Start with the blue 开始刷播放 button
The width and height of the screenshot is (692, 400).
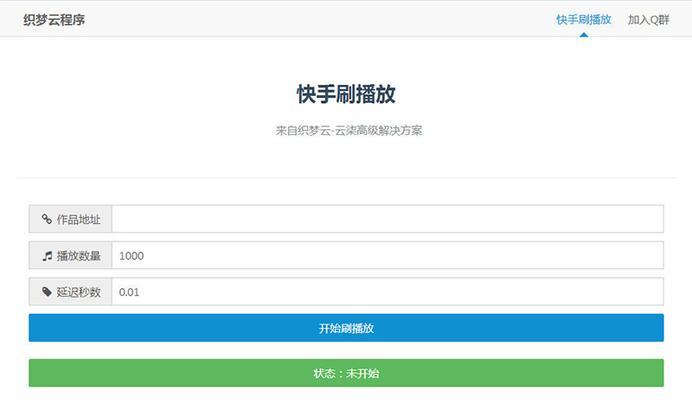(346, 328)
